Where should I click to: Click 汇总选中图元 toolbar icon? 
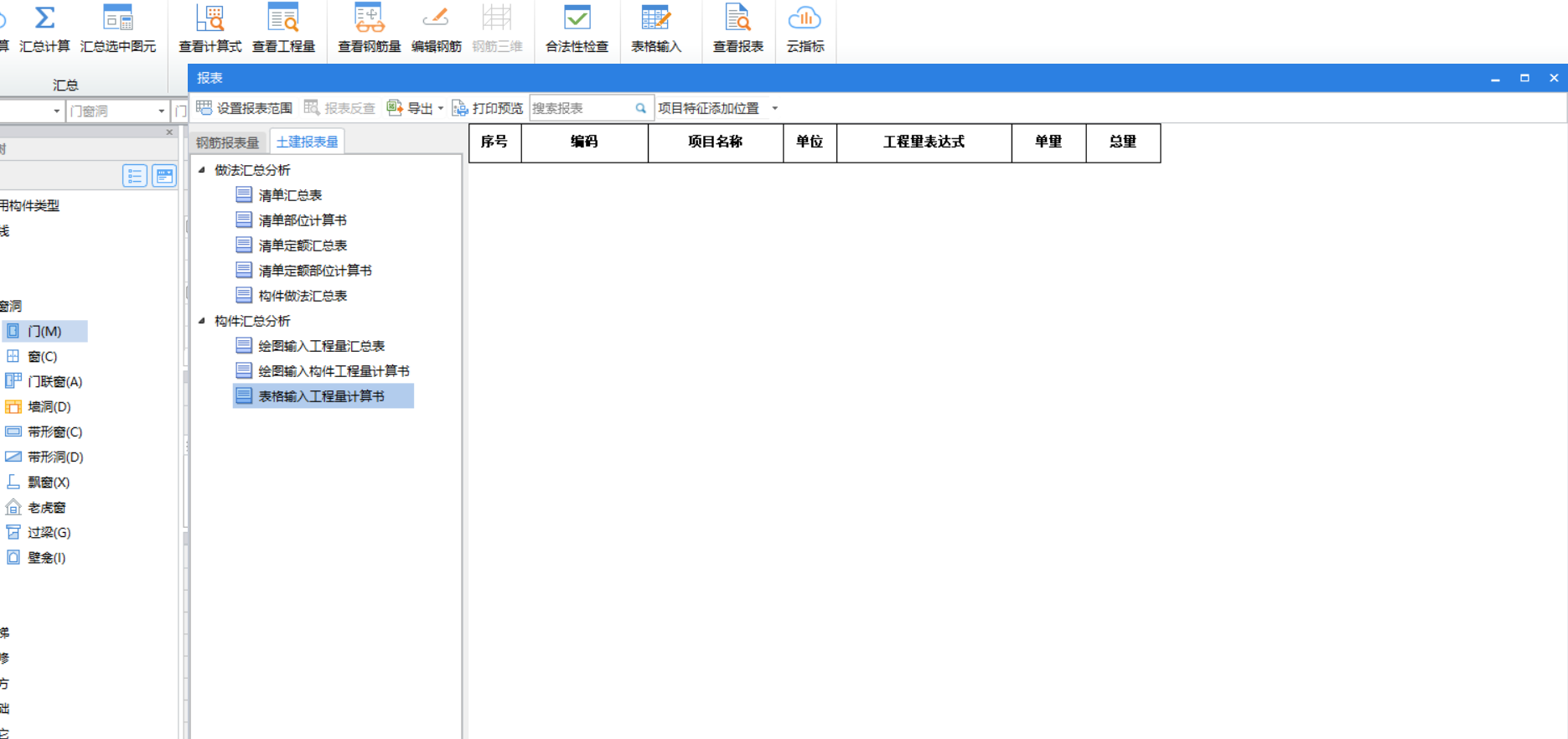pos(118,29)
